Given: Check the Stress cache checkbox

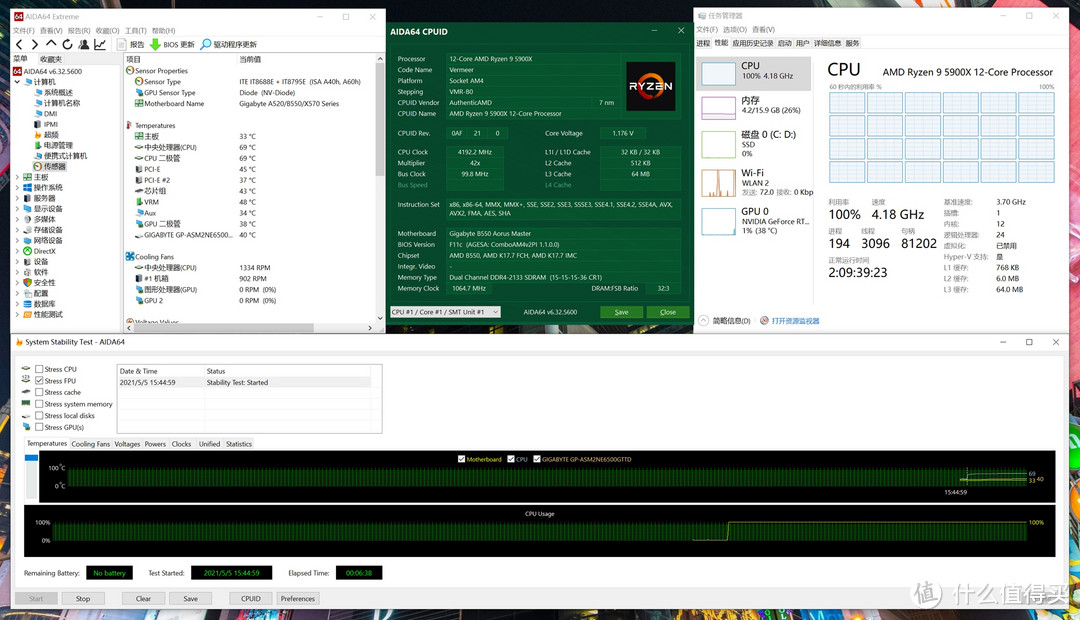Looking at the screenshot, I should click(39, 393).
